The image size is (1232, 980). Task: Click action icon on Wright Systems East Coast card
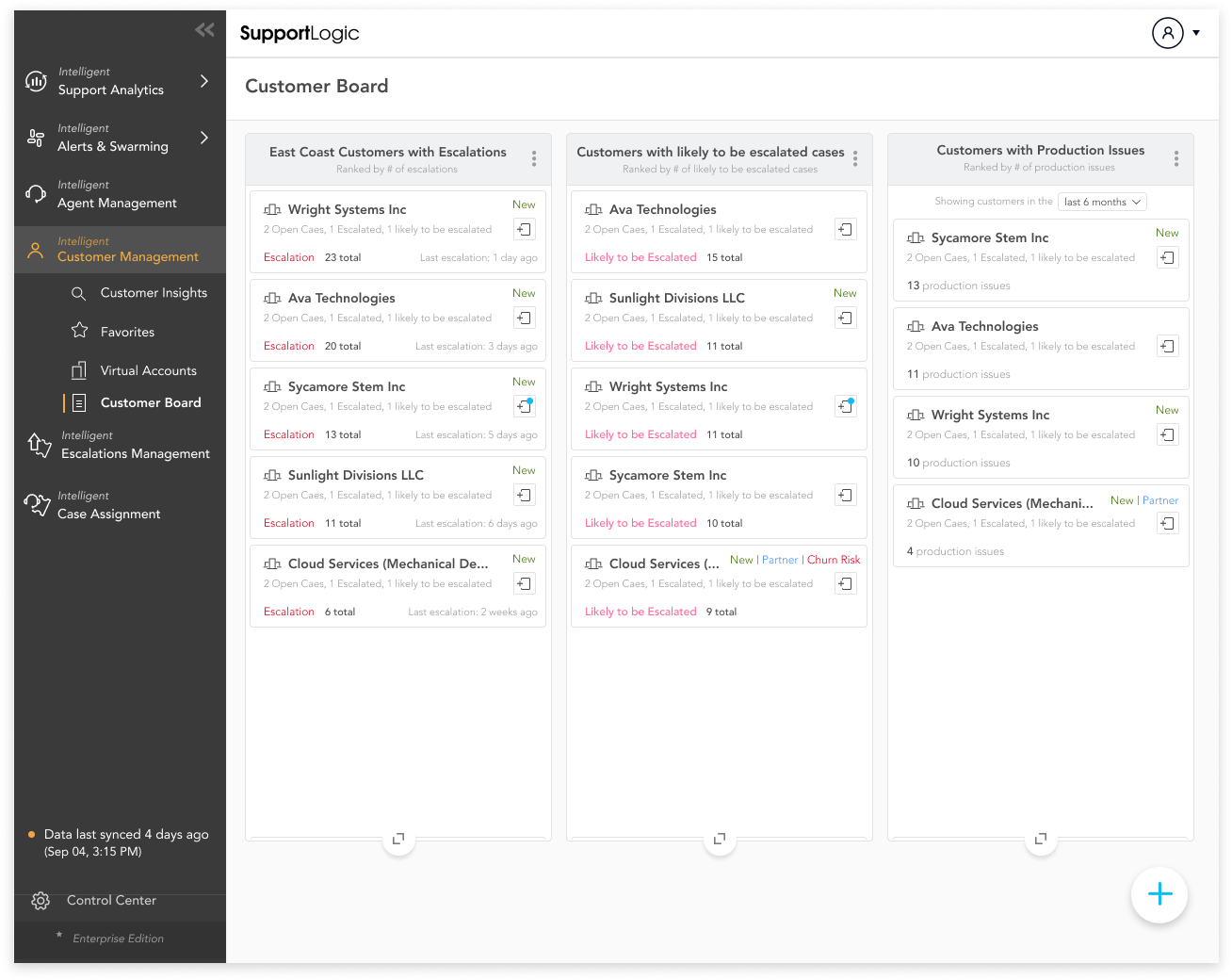click(525, 229)
